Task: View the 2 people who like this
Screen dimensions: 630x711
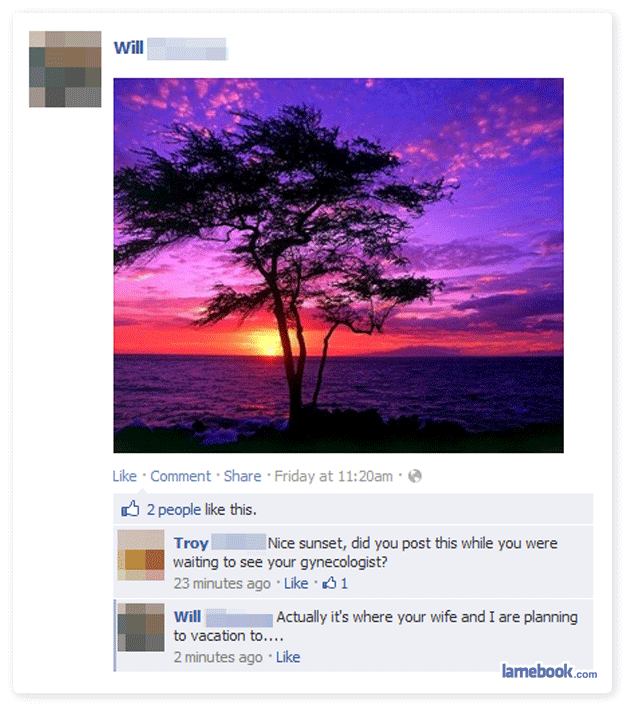Action: click(x=201, y=510)
